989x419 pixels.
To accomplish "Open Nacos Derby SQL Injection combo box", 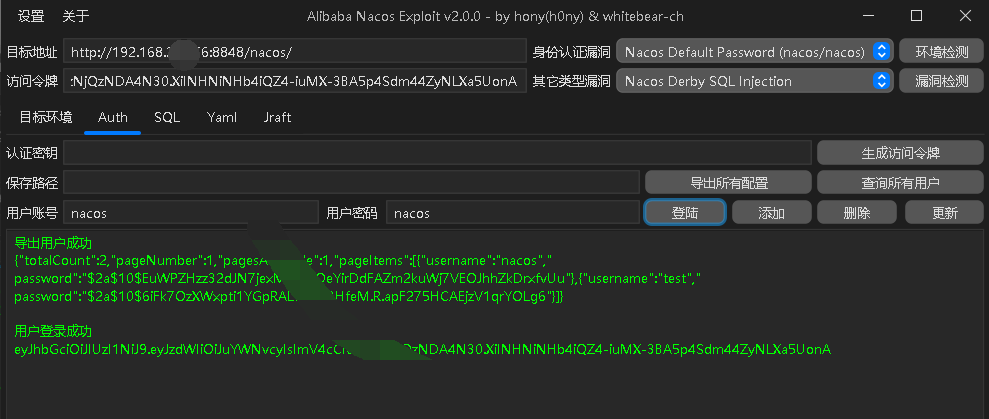I will [x=754, y=81].
